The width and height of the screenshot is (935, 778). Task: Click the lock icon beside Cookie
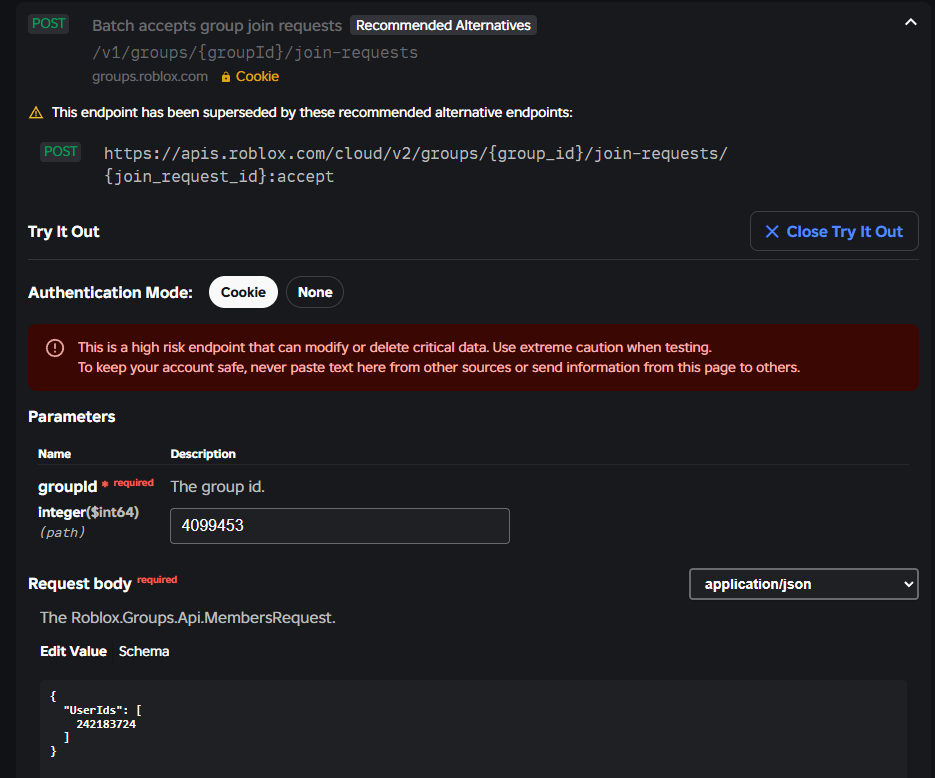(x=226, y=77)
